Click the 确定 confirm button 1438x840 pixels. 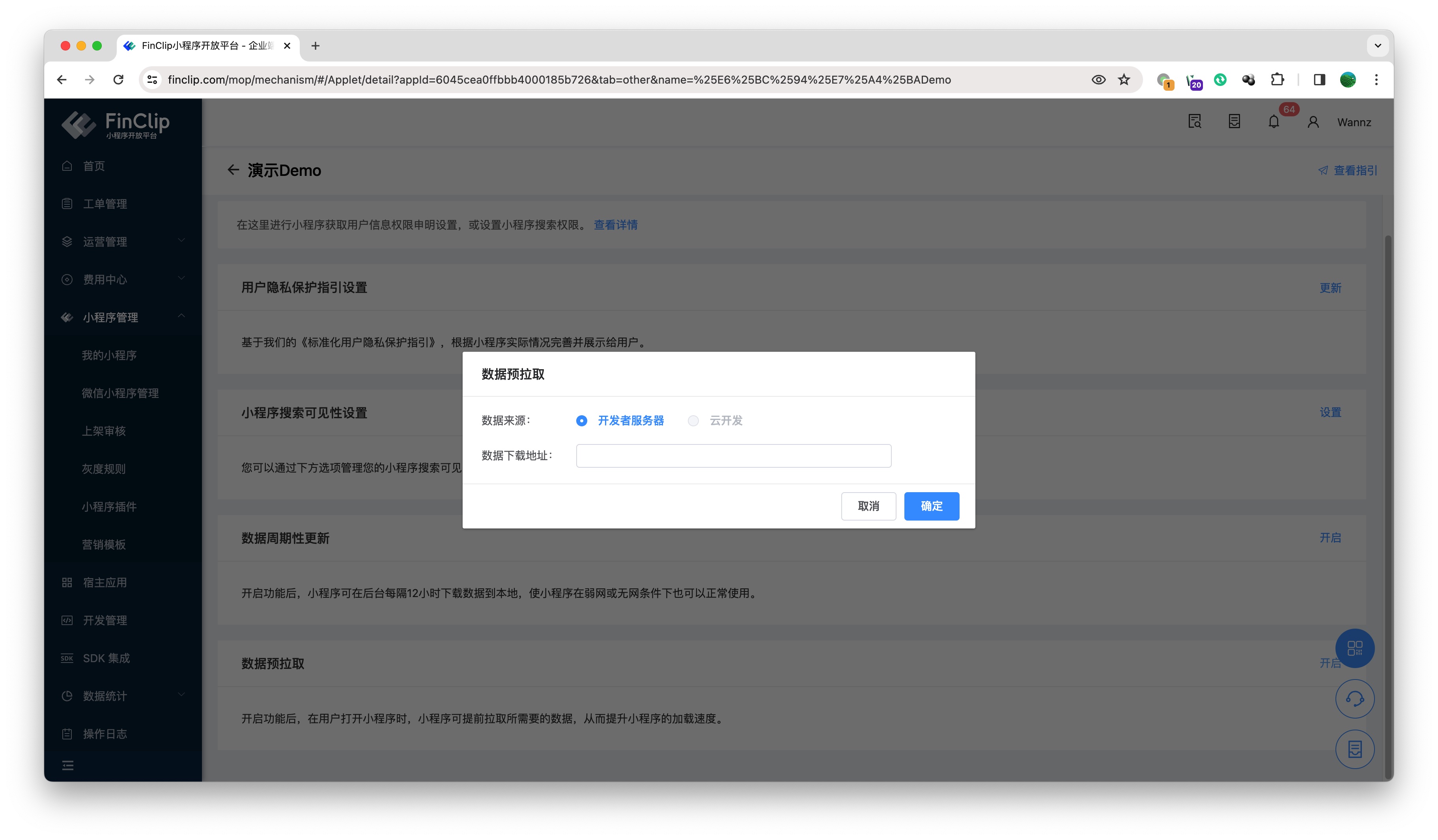click(x=931, y=506)
